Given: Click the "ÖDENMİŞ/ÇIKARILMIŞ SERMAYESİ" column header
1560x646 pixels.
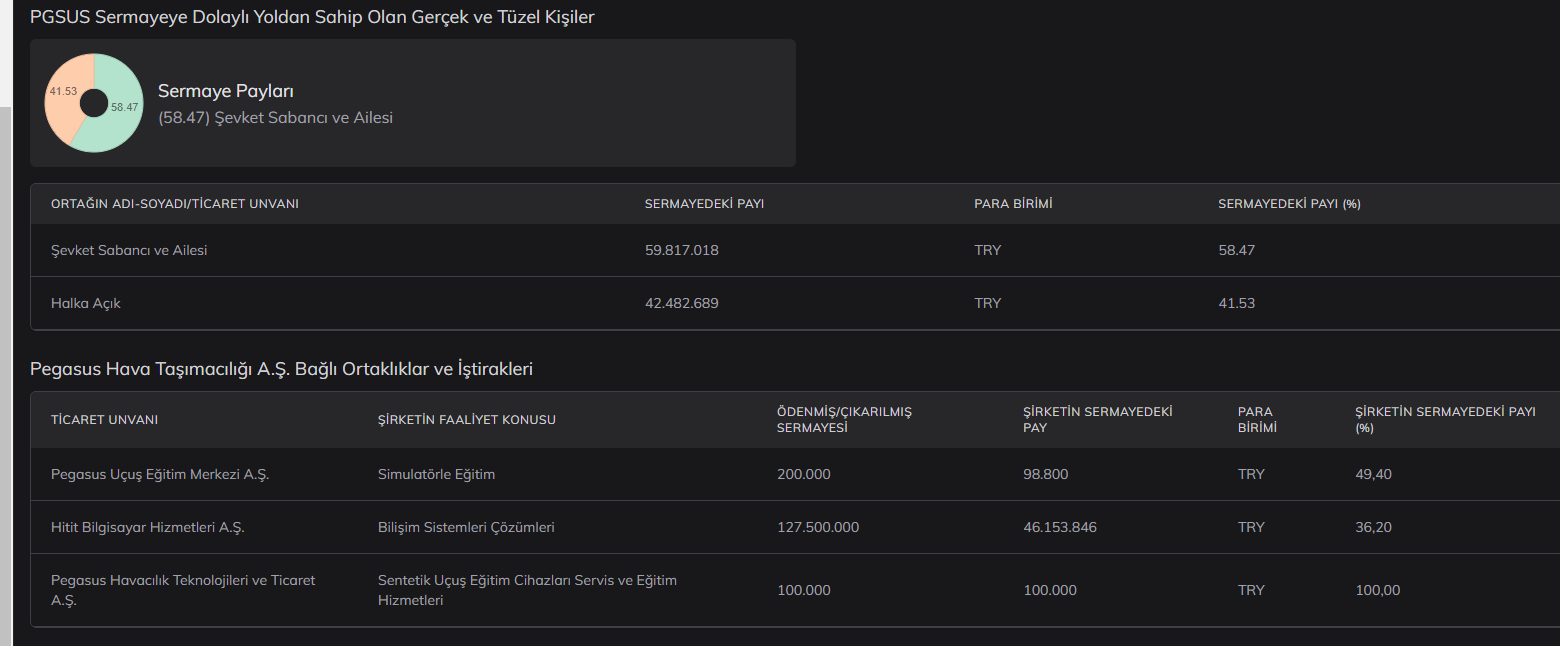Looking at the screenshot, I should pos(845,420).
